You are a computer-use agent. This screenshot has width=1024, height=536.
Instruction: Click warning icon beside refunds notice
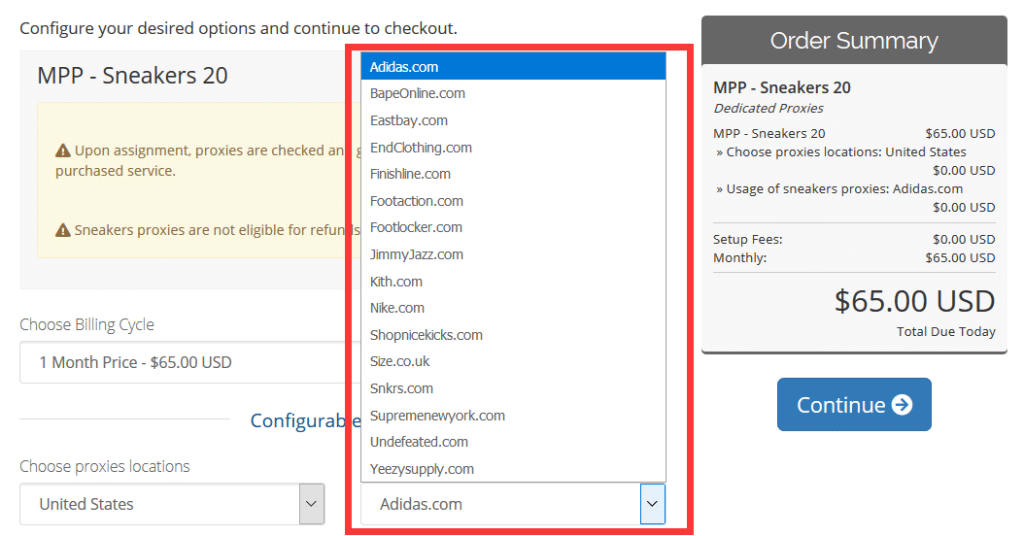pos(63,230)
